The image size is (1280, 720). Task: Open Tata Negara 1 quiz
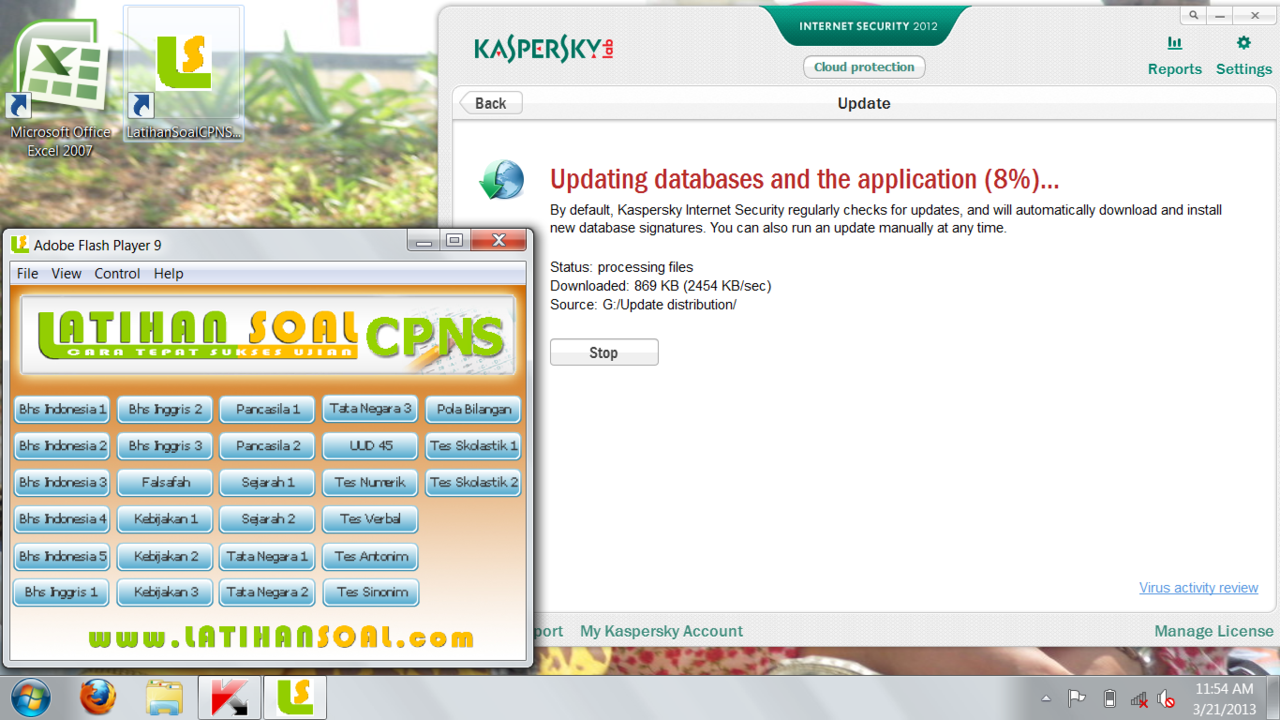point(268,556)
